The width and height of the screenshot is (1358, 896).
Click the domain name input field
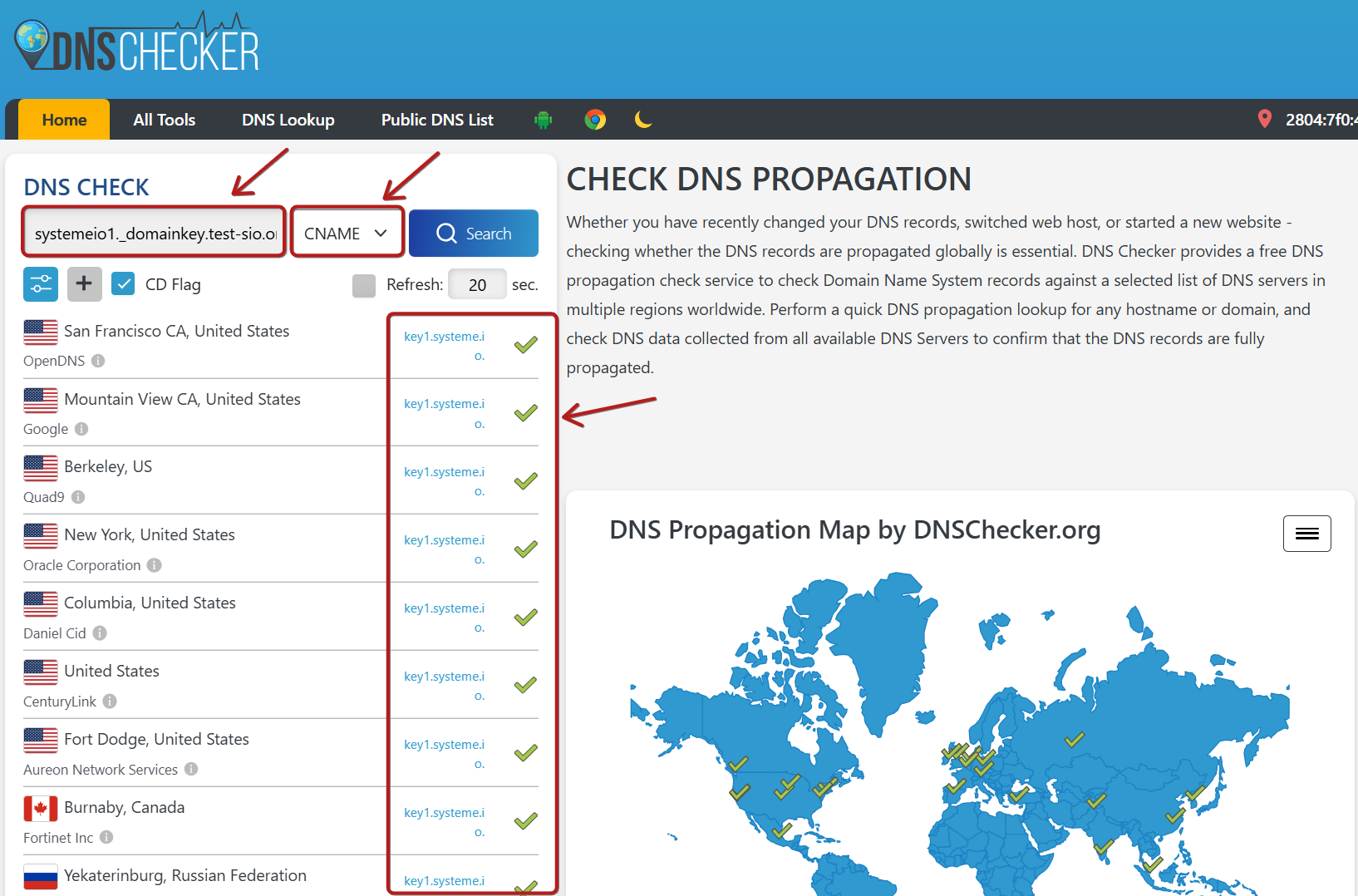155,234
